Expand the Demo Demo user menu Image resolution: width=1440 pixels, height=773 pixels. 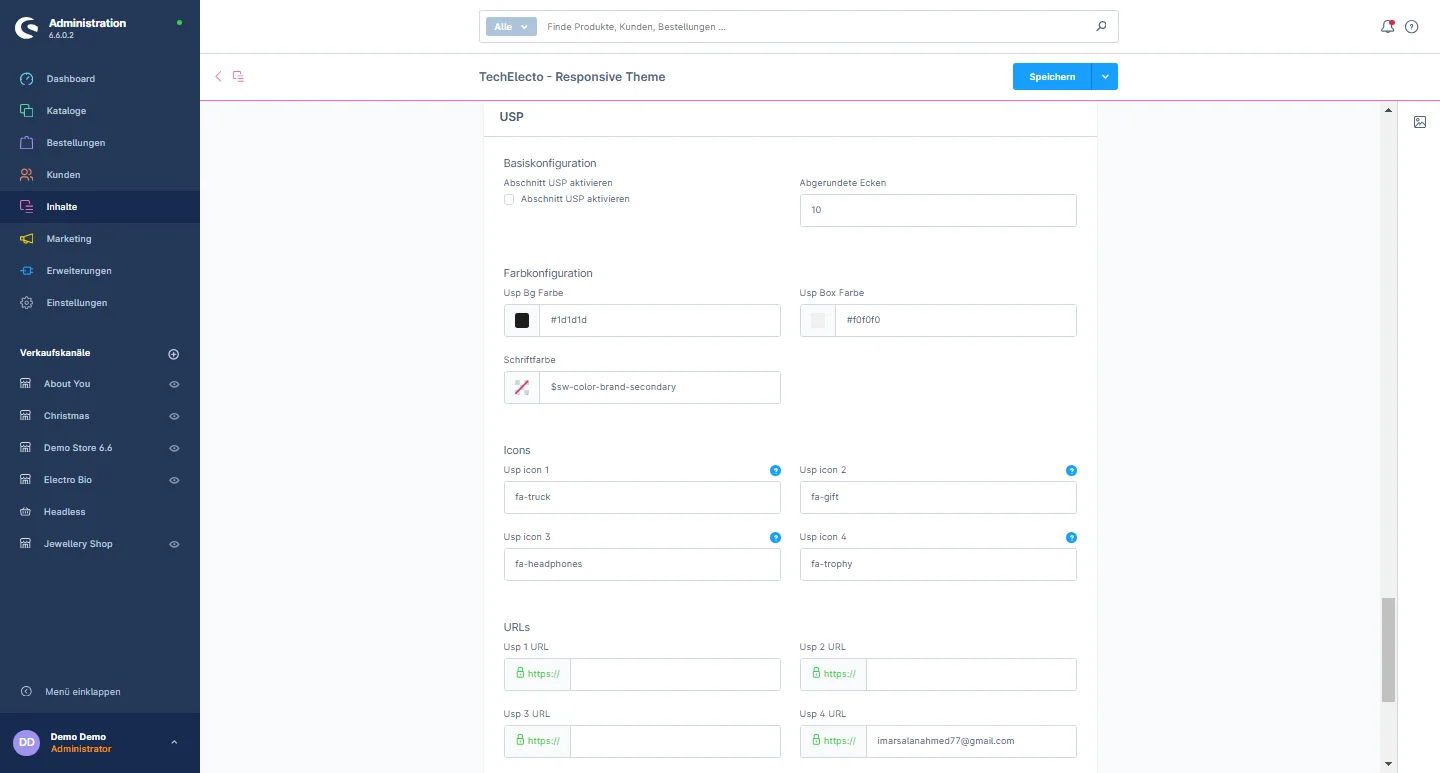pyautogui.click(x=174, y=742)
